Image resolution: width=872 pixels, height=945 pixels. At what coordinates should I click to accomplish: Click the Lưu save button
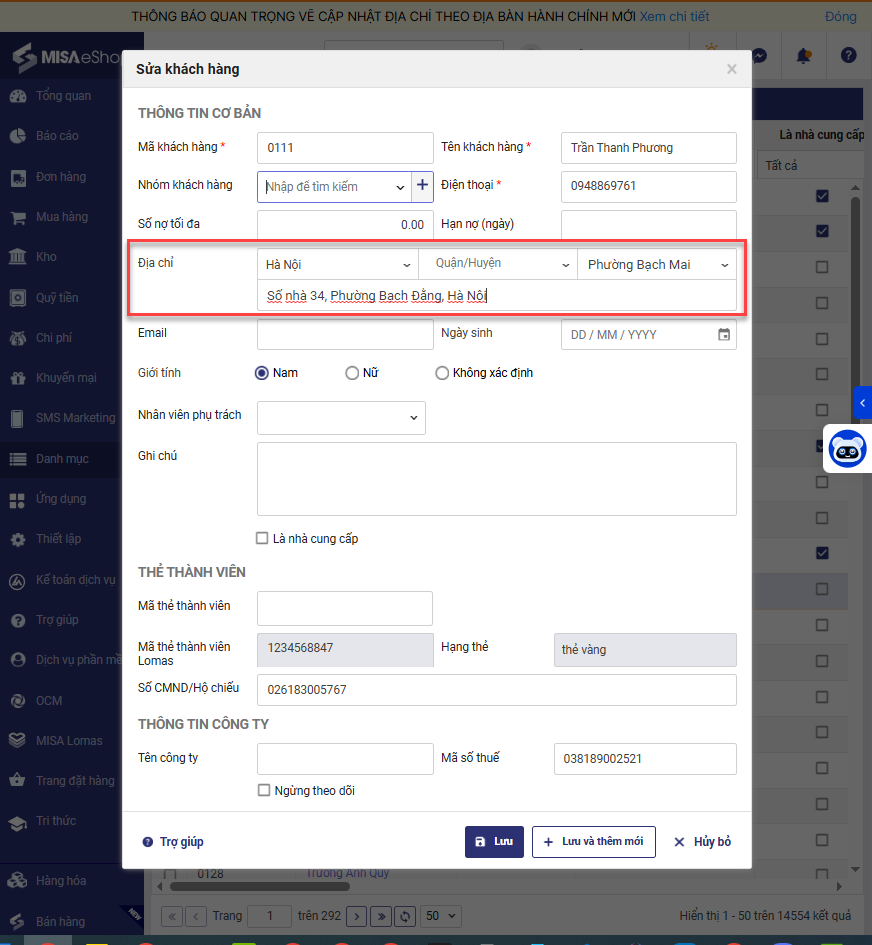[x=494, y=841]
